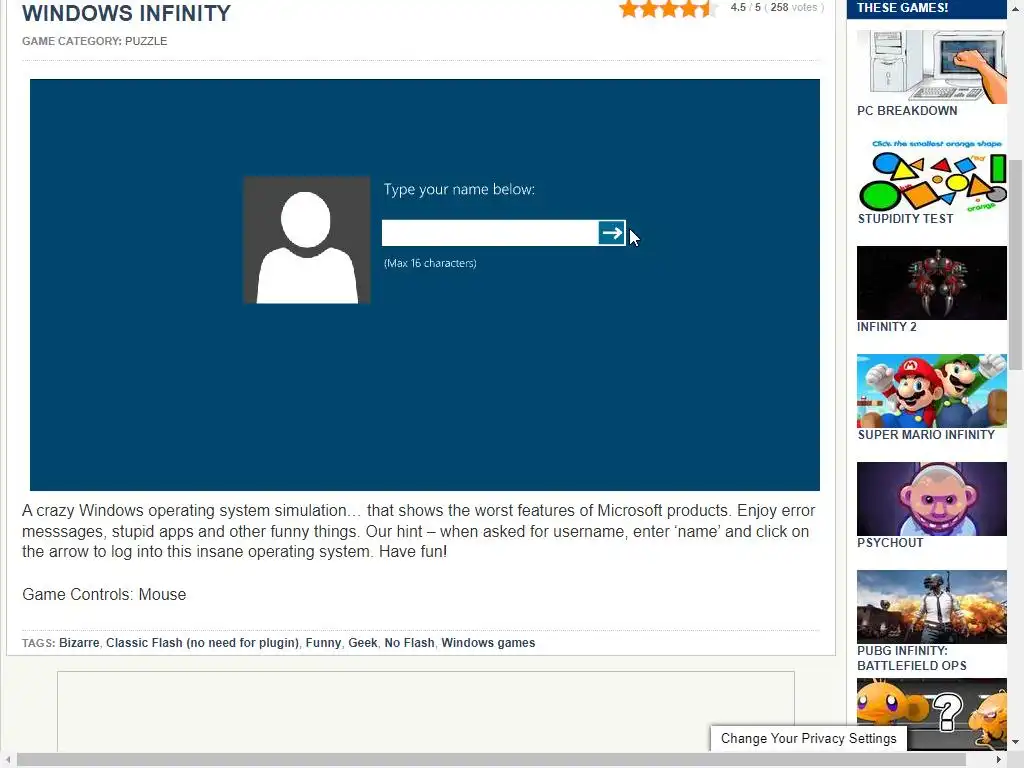Screen dimensions: 1024x768
Task: Click horizontal scrollbar left arrow
Action: [x=7, y=760]
